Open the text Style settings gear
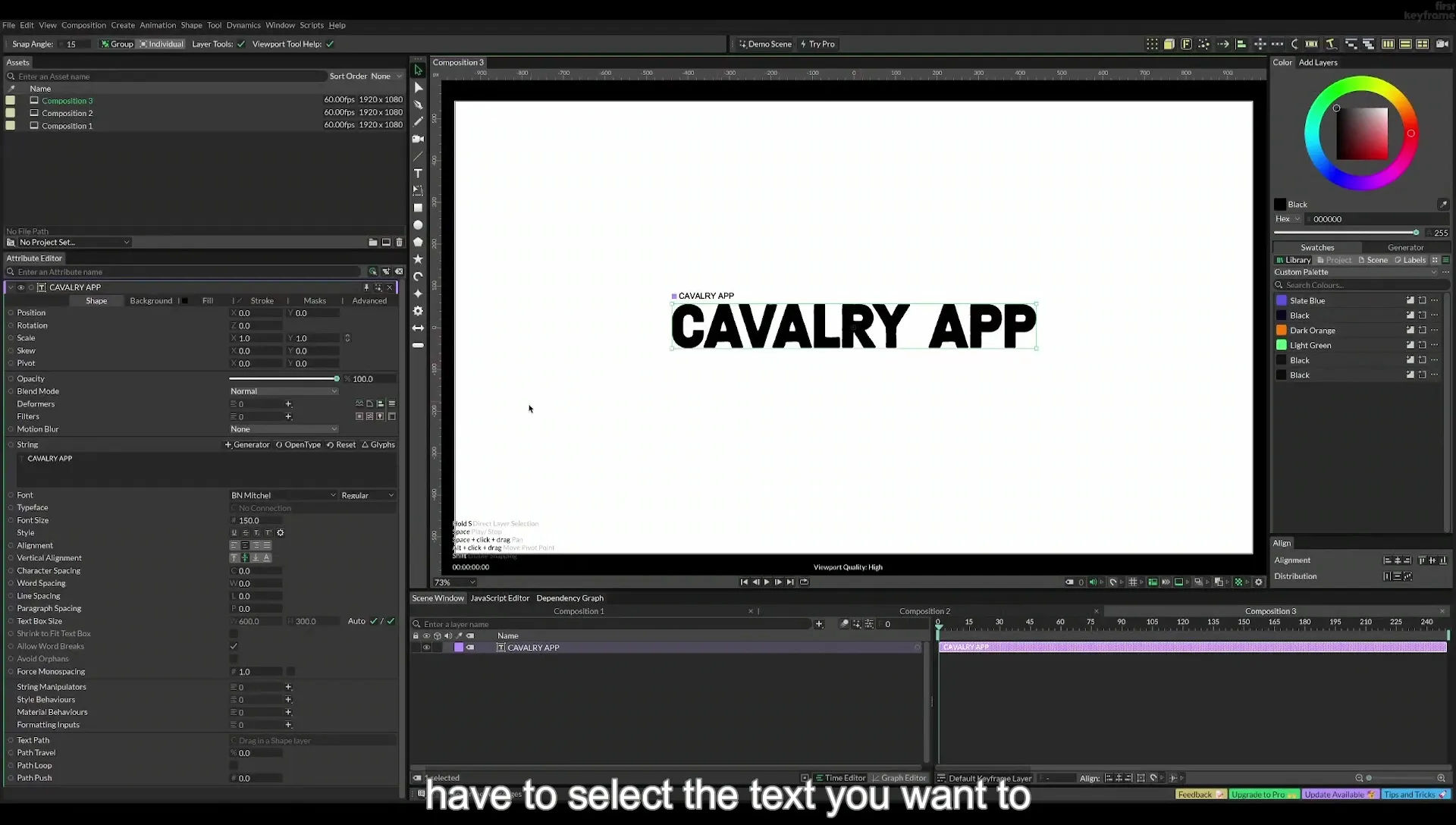Image resolution: width=1456 pixels, height=825 pixels. click(x=281, y=533)
